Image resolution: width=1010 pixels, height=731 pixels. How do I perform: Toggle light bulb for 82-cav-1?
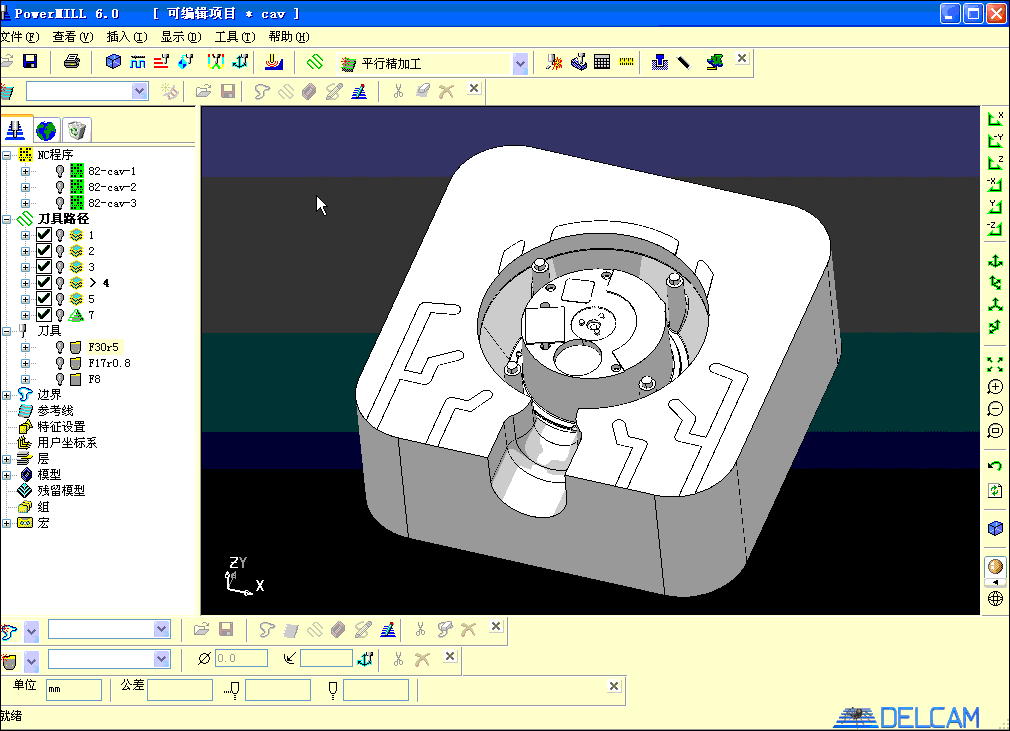(x=60, y=171)
